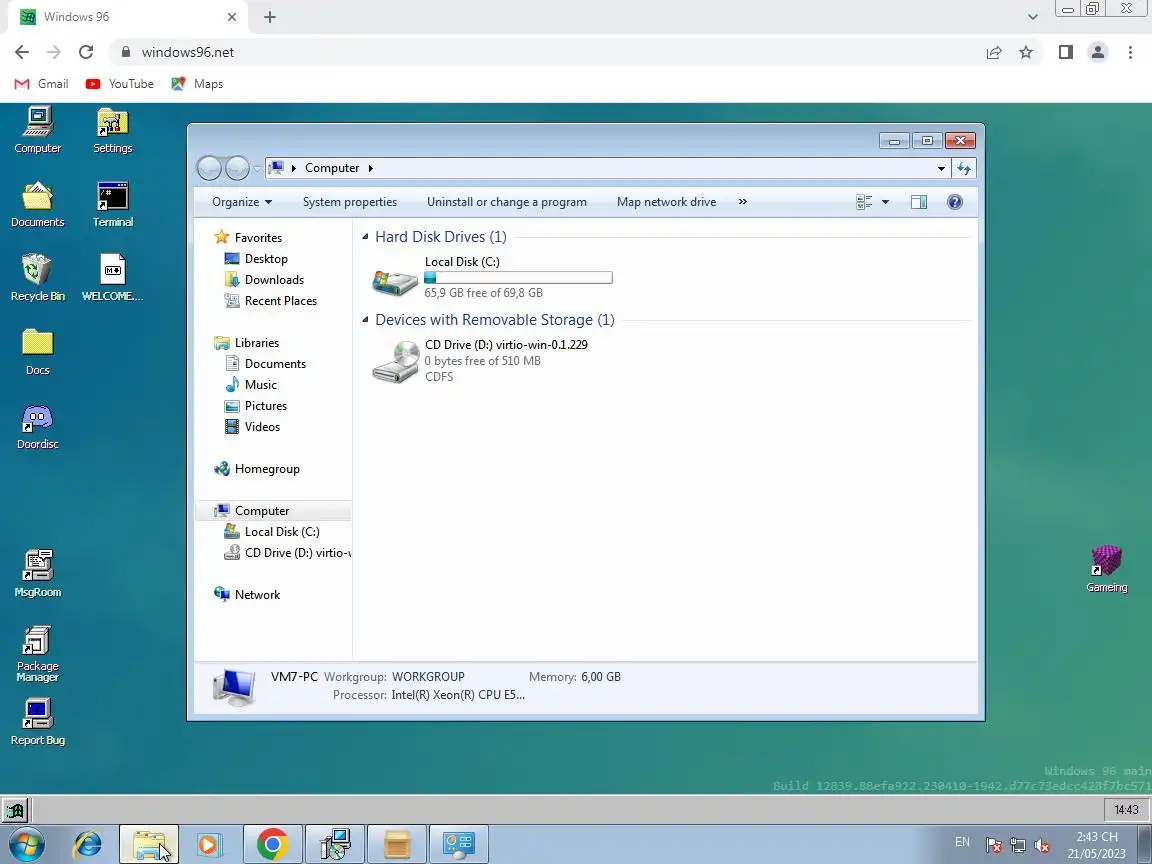The height and width of the screenshot is (864, 1152).
Task: Open the change view options dropdown arrow
Action: click(885, 202)
